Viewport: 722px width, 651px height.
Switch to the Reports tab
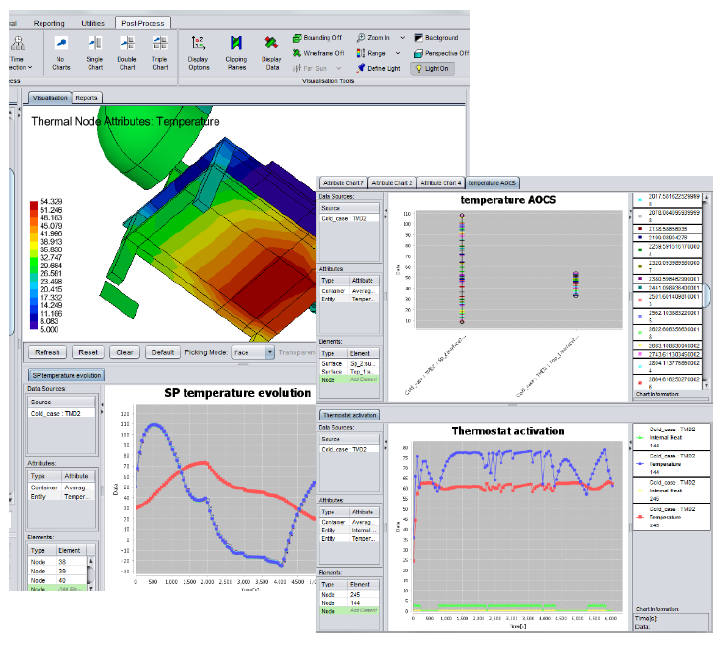click(x=87, y=98)
